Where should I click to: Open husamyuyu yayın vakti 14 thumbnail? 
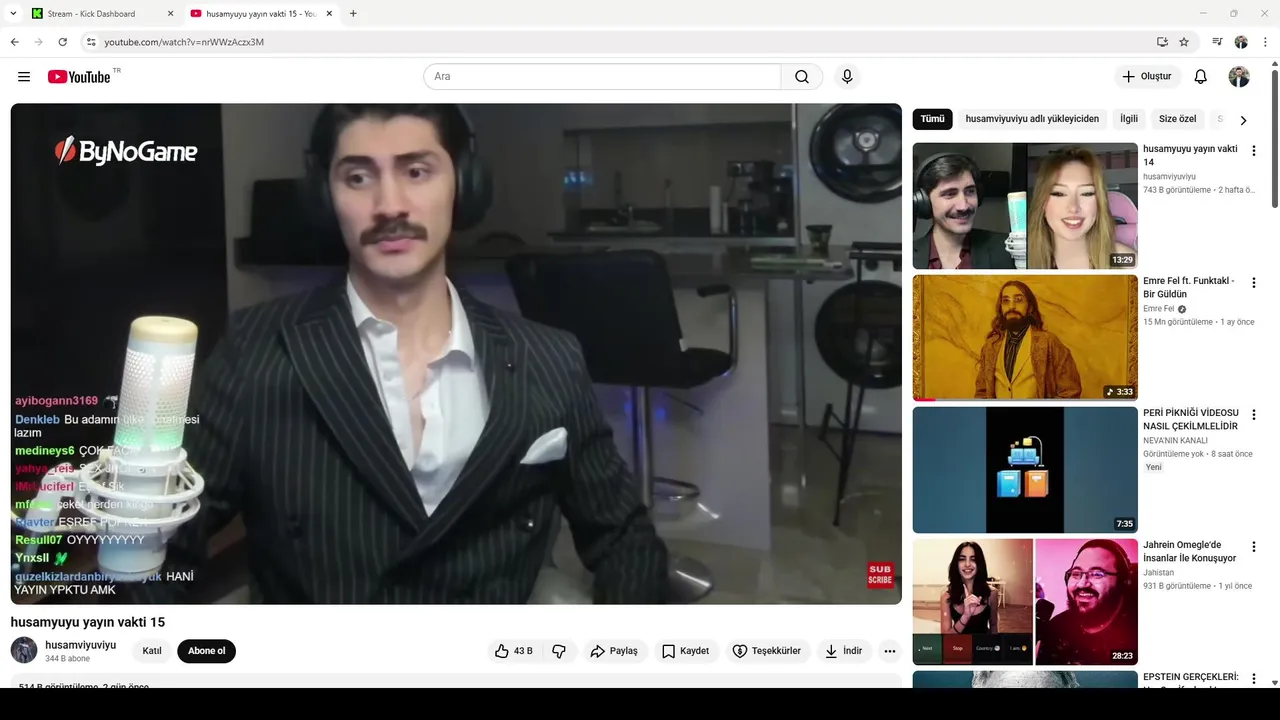click(1025, 206)
